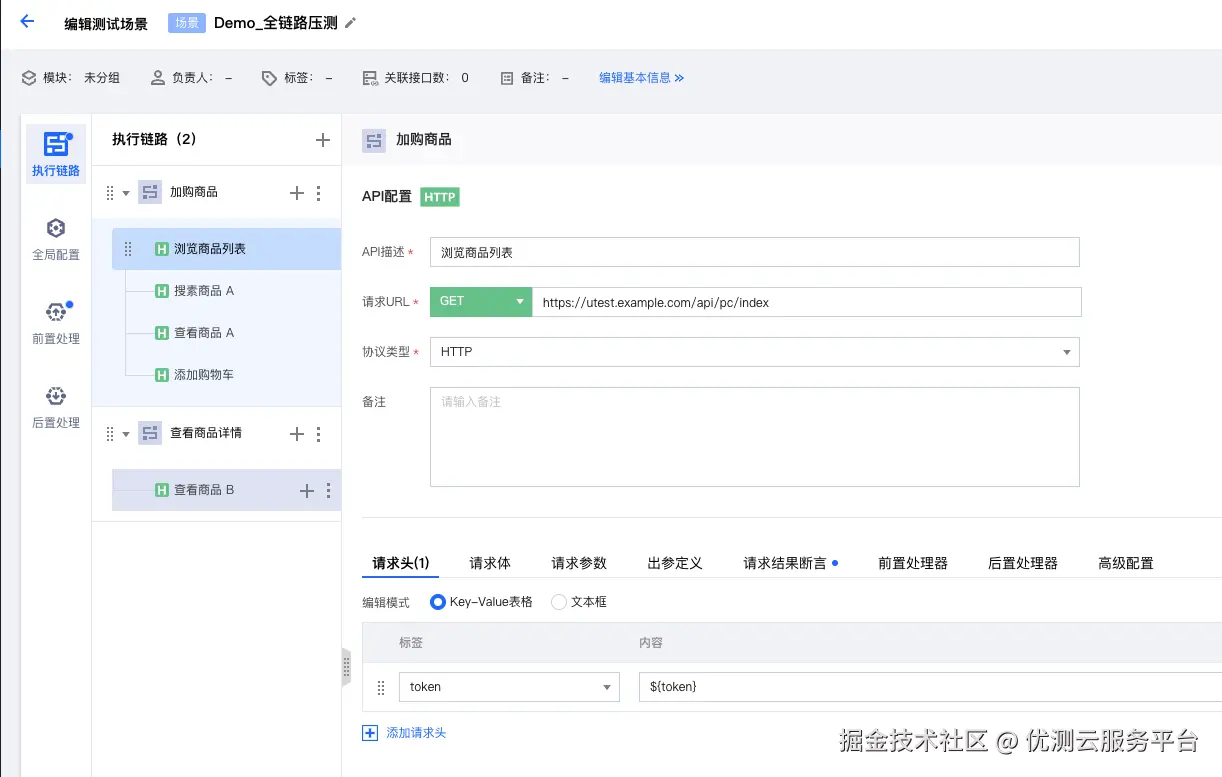Open the 全局配置 sidebar panel
The image size is (1222, 777).
(56, 240)
